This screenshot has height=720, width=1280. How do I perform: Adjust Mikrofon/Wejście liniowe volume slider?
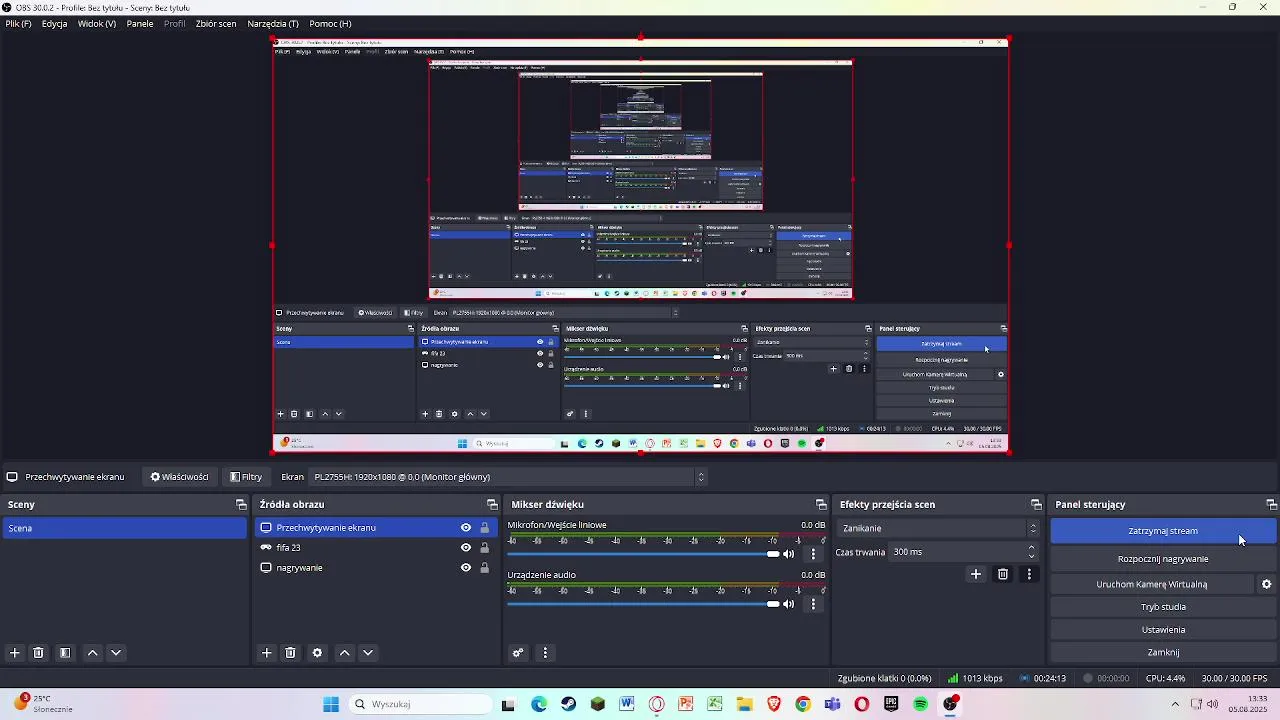(643, 554)
